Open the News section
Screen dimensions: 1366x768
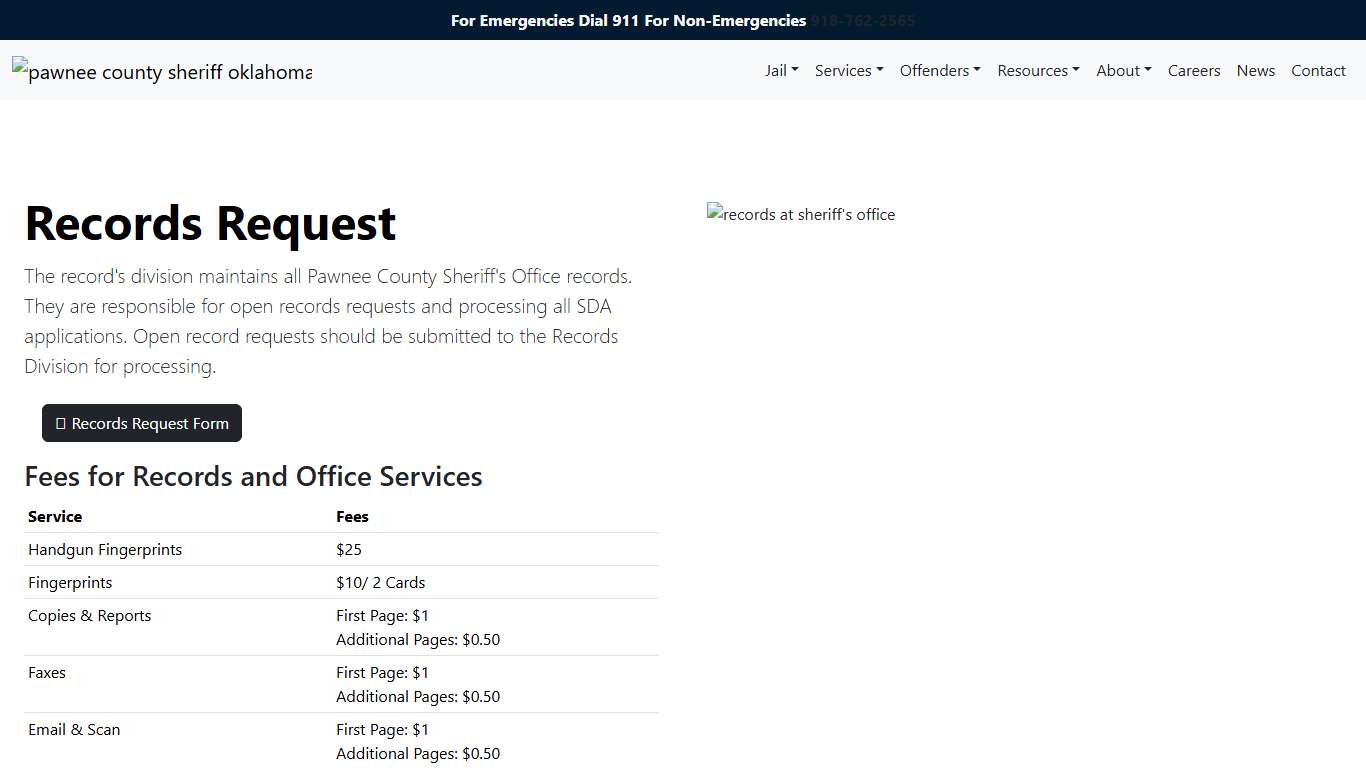point(1256,70)
